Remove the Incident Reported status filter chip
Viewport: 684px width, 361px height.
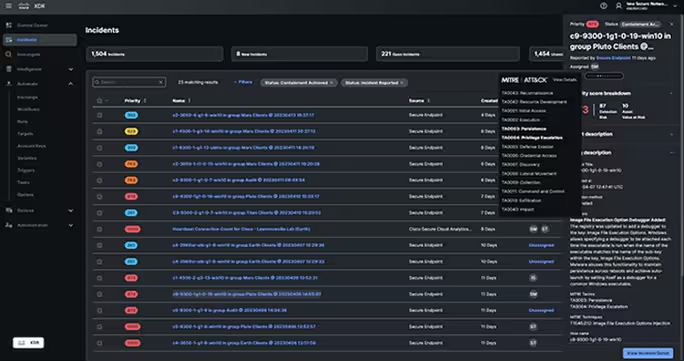[x=402, y=82]
